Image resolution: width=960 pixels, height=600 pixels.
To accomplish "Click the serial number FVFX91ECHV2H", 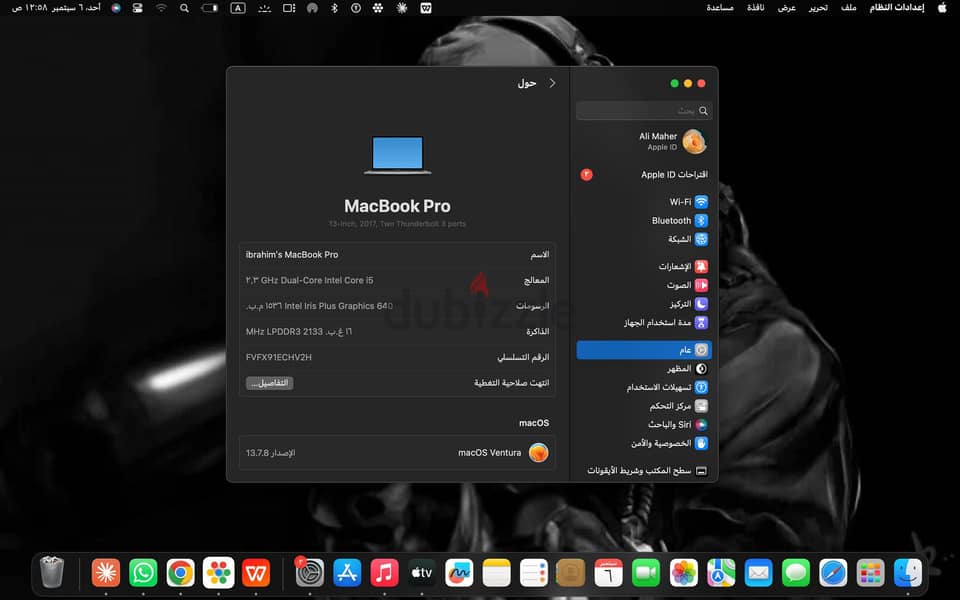I will [x=279, y=357].
